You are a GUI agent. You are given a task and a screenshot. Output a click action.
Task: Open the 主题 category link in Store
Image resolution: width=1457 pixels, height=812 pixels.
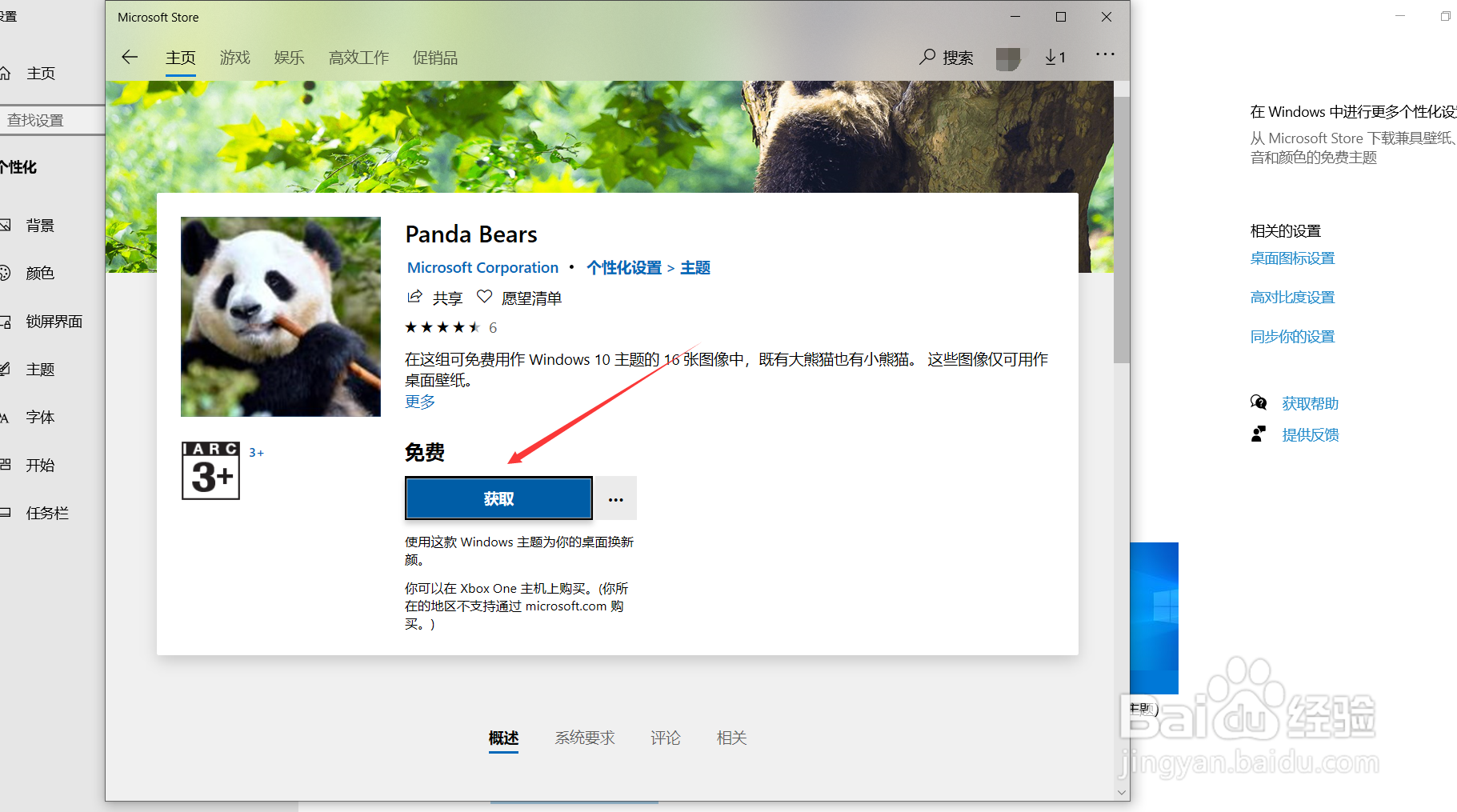(x=695, y=267)
